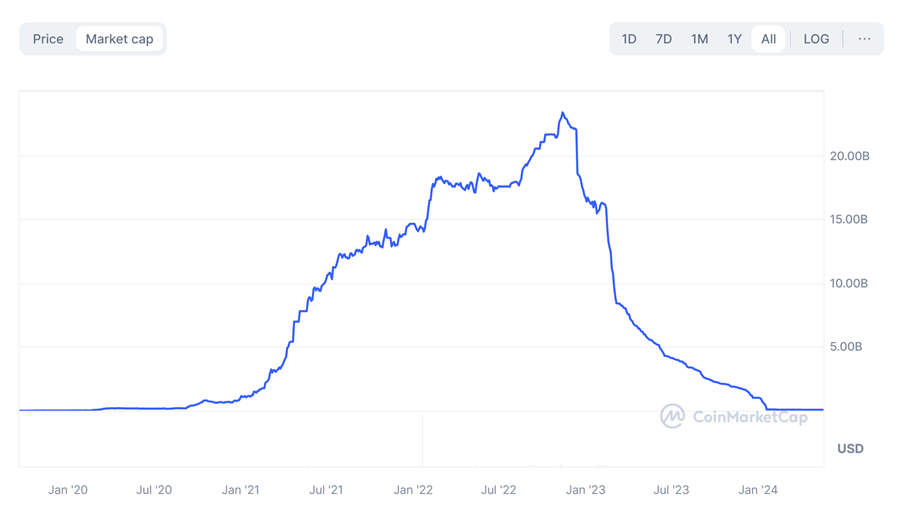Click Jul '22 on the time axis
900x510 pixels.
click(x=499, y=490)
